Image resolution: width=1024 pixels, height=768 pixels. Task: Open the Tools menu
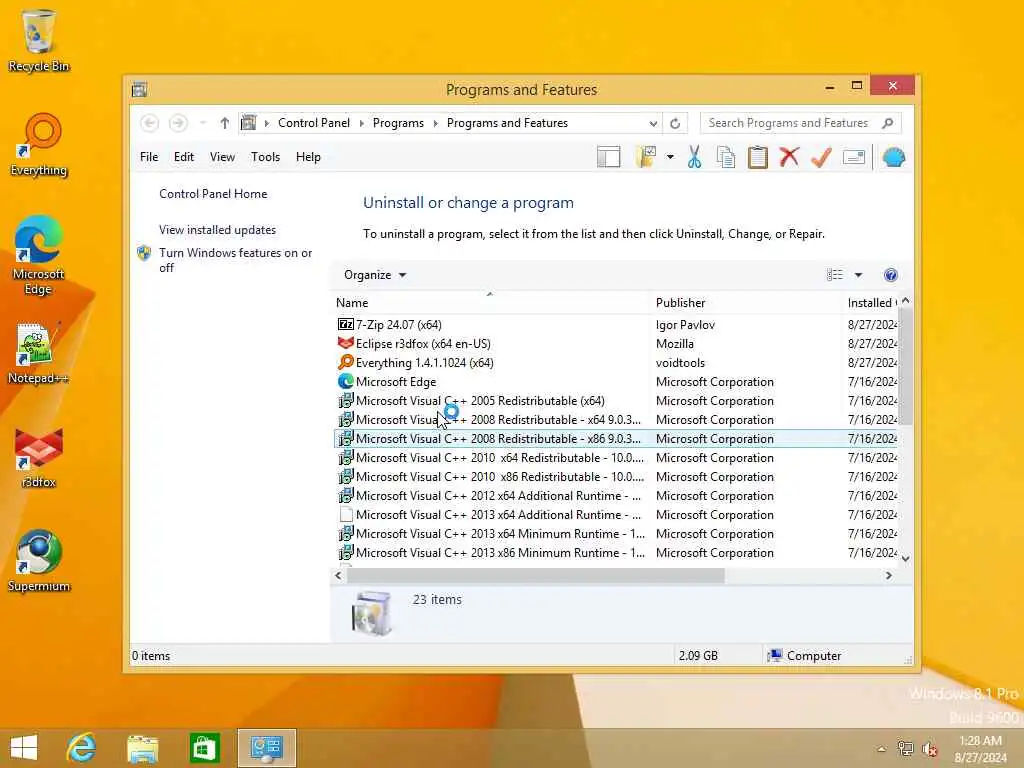265,157
